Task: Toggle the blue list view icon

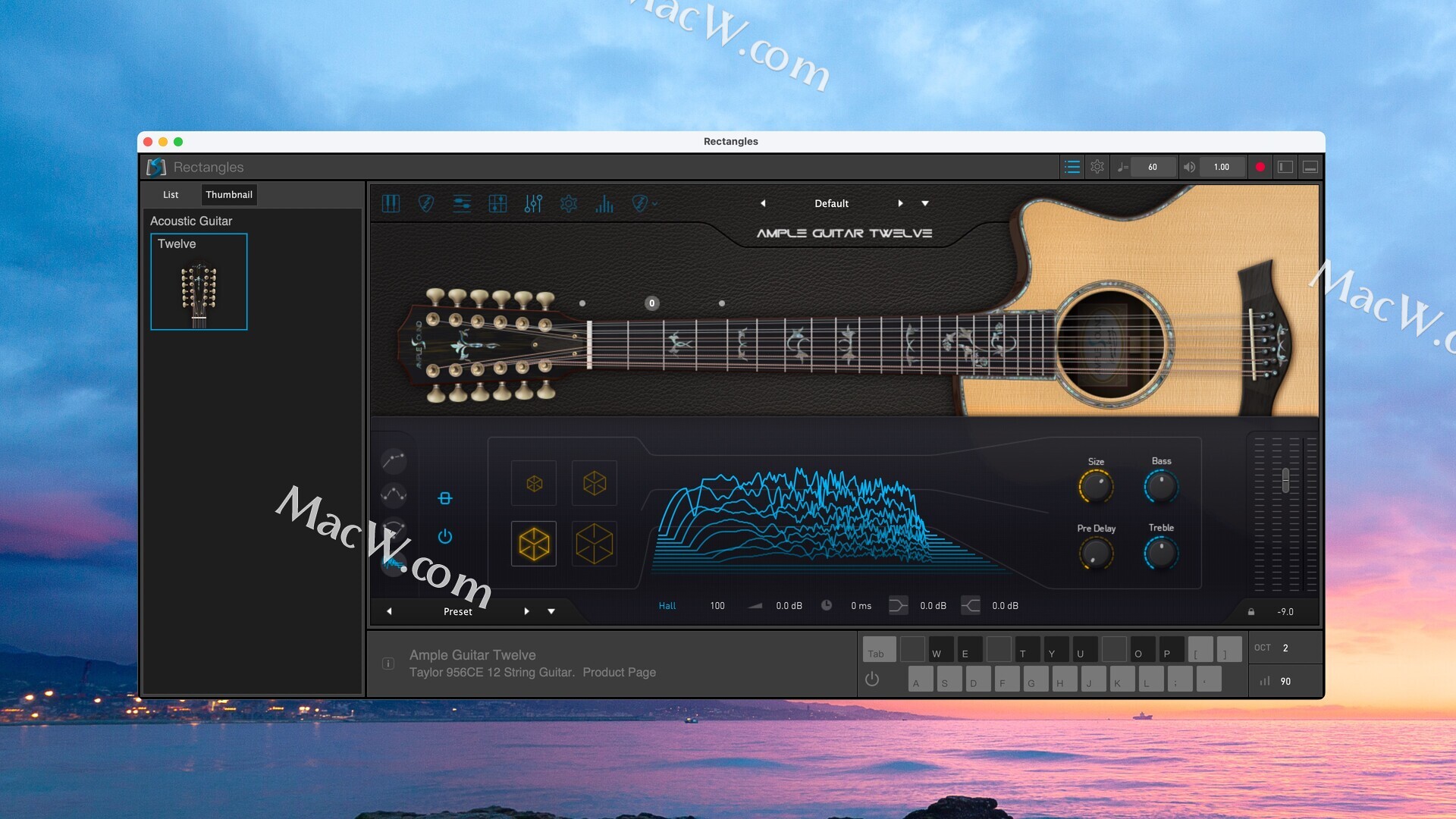Action: pyautogui.click(x=1072, y=167)
